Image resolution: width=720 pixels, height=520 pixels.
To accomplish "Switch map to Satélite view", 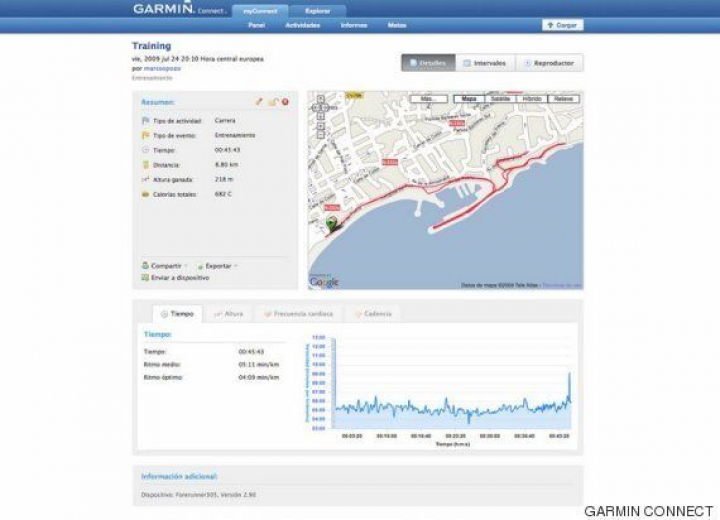I will coord(500,99).
